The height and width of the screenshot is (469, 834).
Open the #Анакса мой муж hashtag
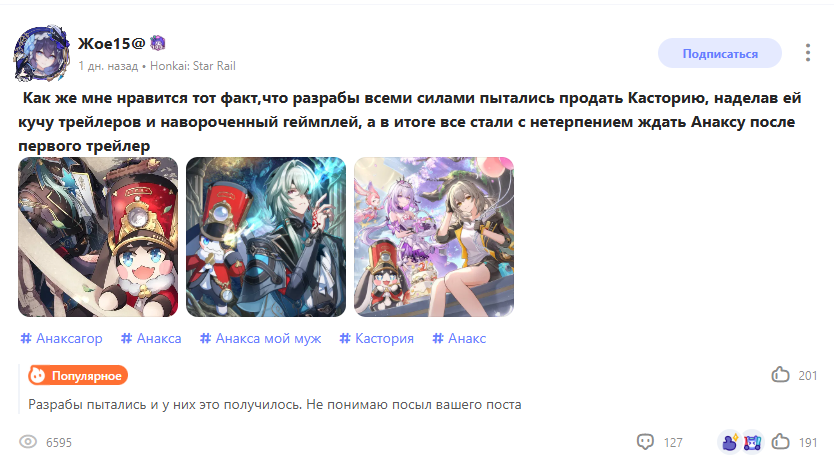[x=261, y=338]
